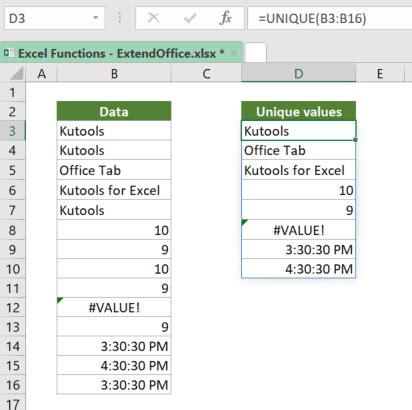Select cell D6 with value 10
412x410 pixels.
tap(299, 190)
